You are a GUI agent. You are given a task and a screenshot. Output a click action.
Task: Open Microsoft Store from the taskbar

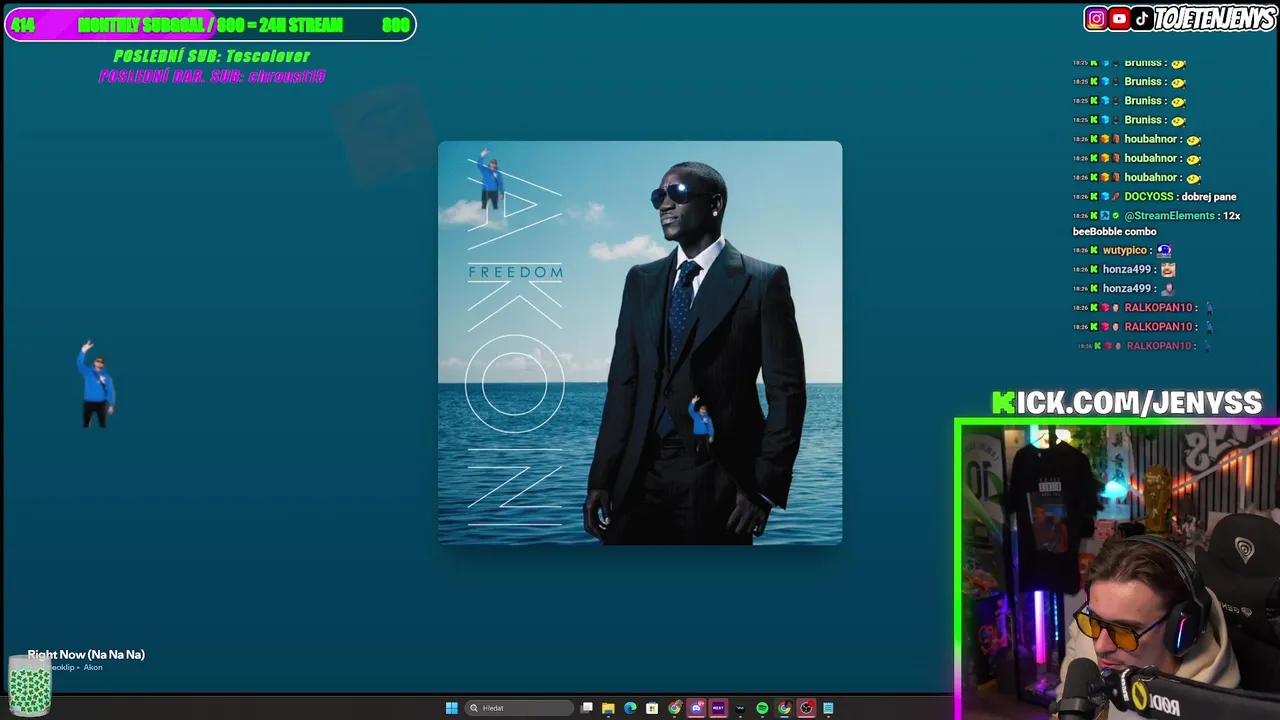tap(652, 708)
